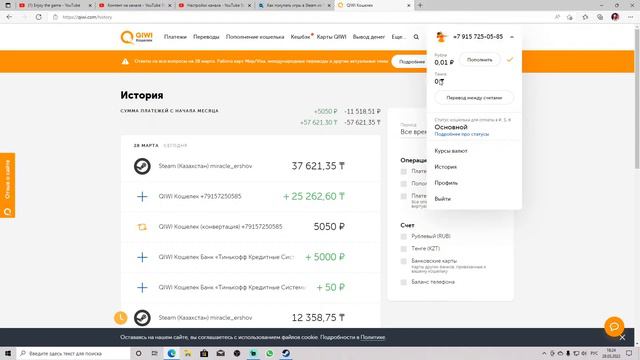Click the Отзыв о сайте side tab
The width and height of the screenshot is (640, 360).
[7, 185]
